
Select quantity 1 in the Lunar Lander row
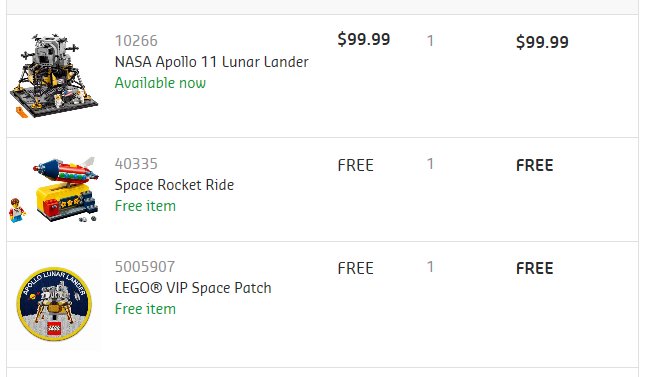(430, 41)
